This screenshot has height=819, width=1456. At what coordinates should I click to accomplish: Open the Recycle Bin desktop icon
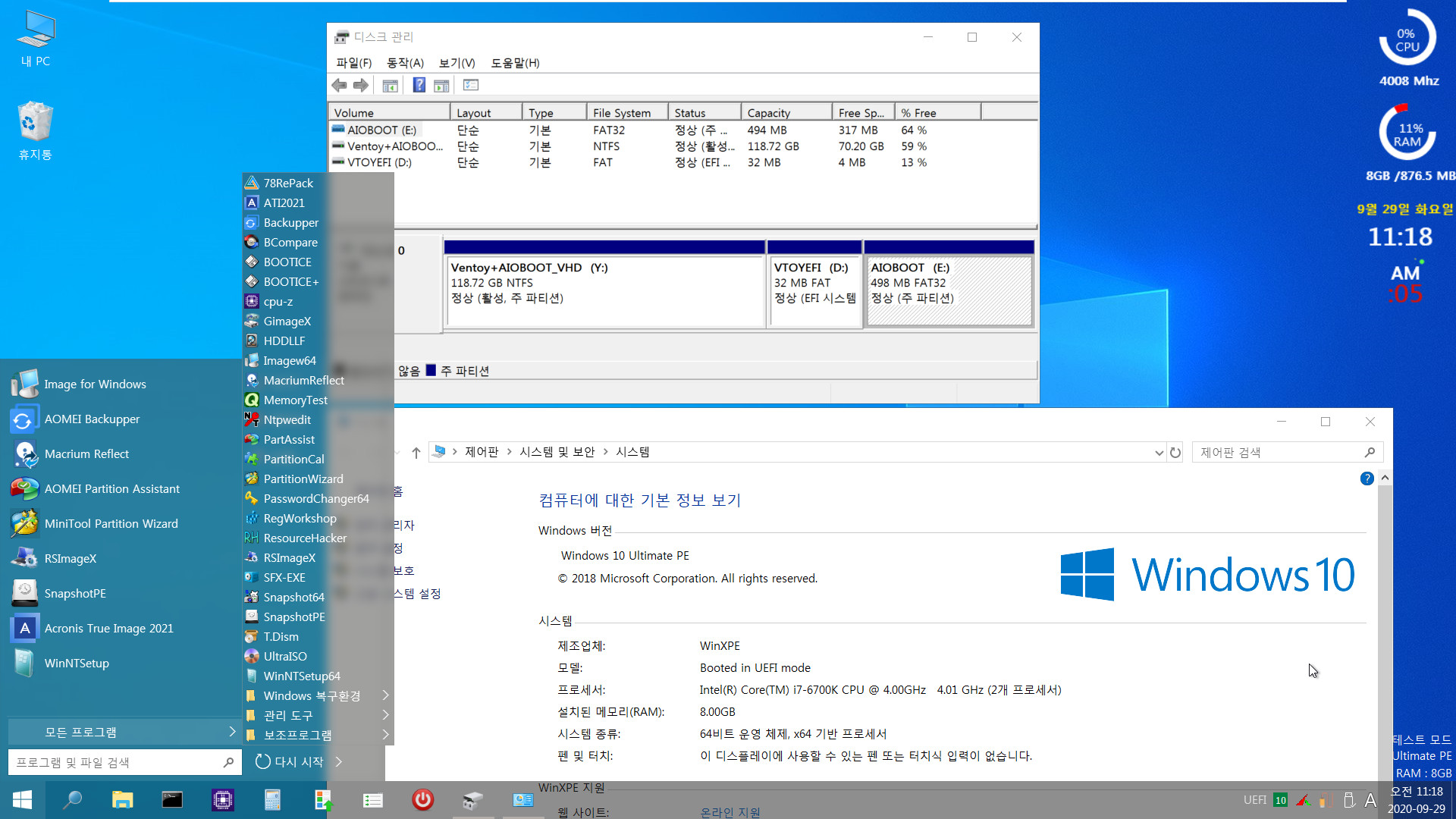point(35,130)
